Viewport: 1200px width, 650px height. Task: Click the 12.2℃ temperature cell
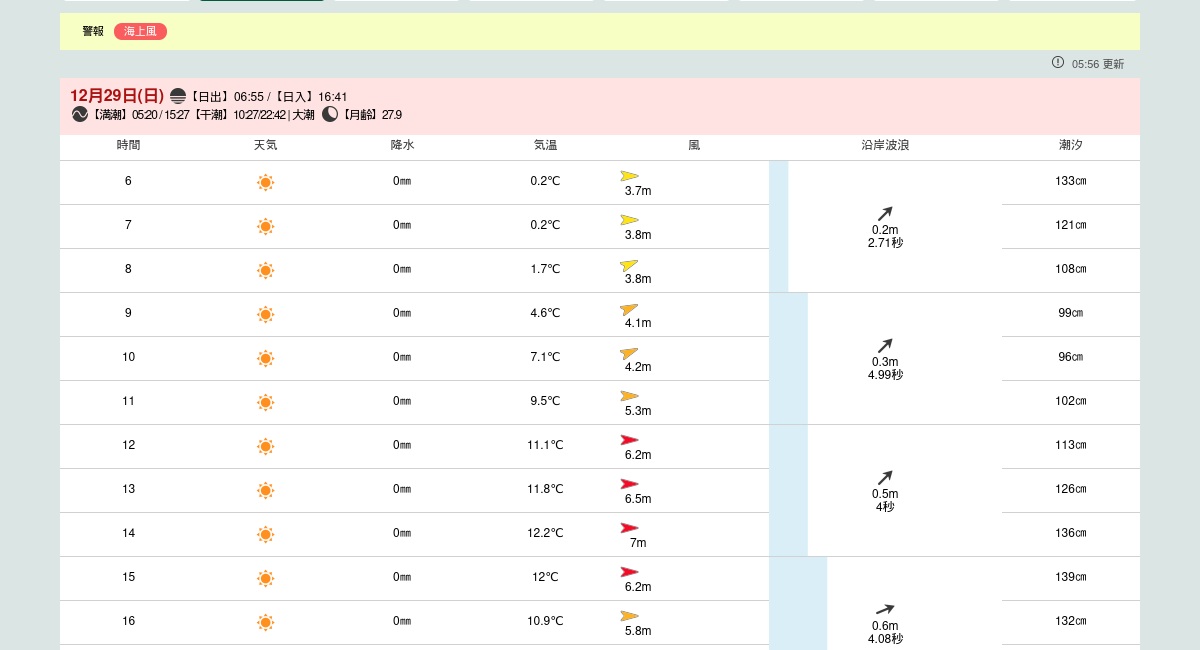coord(545,533)
